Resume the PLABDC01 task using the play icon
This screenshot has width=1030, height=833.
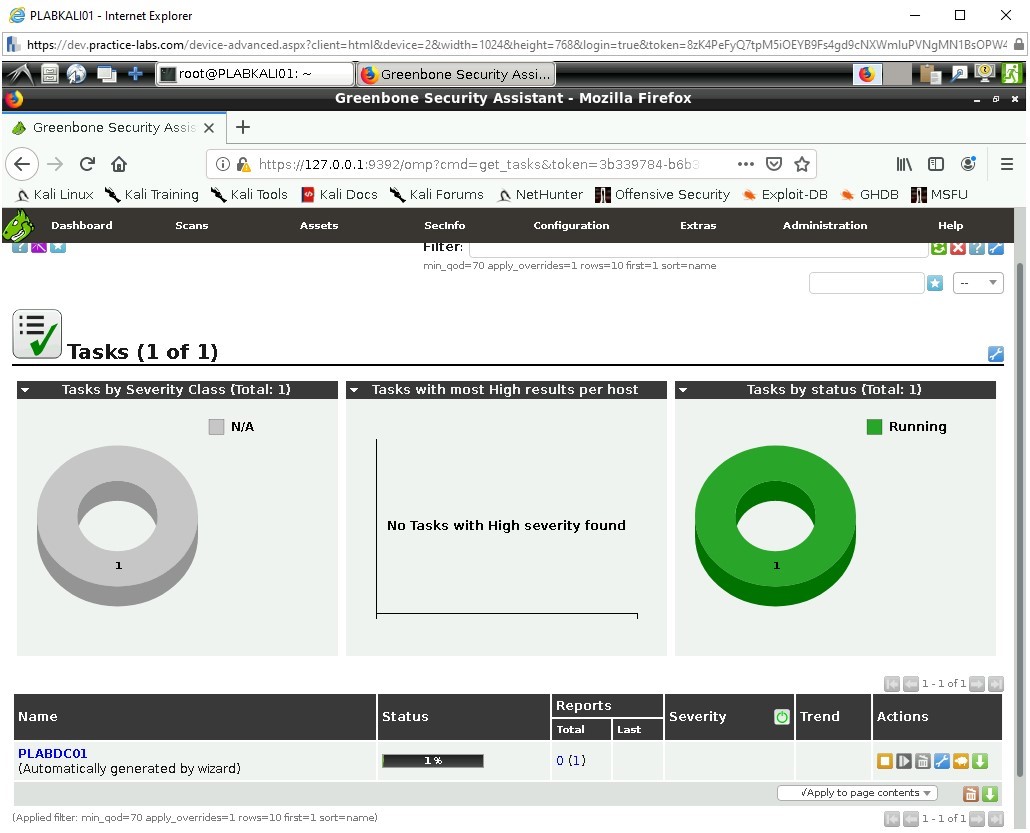pos(903,760)
